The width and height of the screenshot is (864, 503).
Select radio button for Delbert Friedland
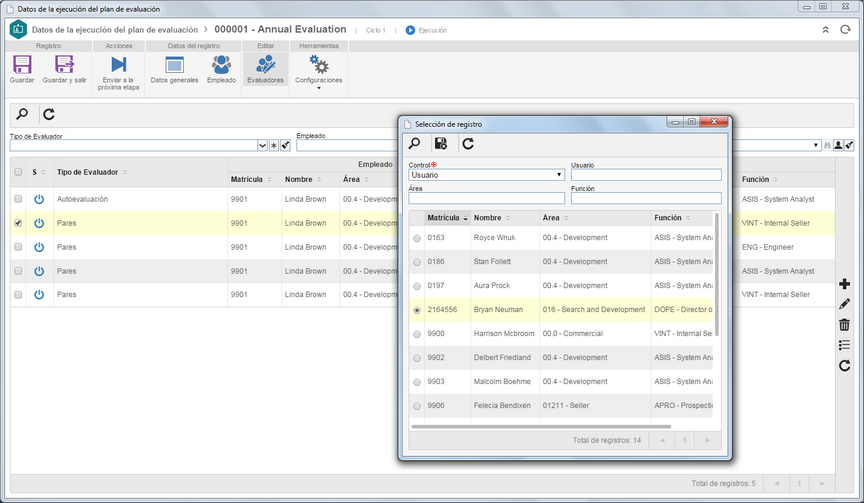(x=417, y=358)
